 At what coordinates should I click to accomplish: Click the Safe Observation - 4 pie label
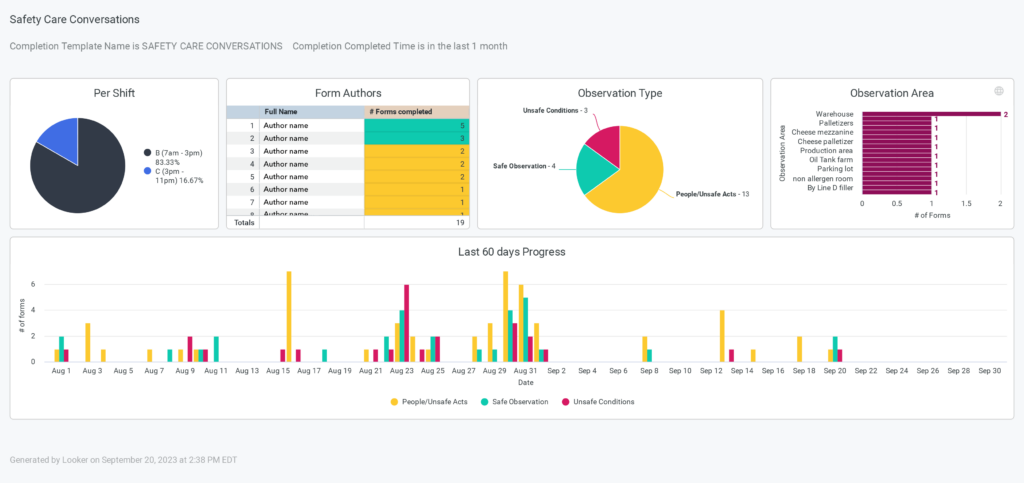(524, 166)
